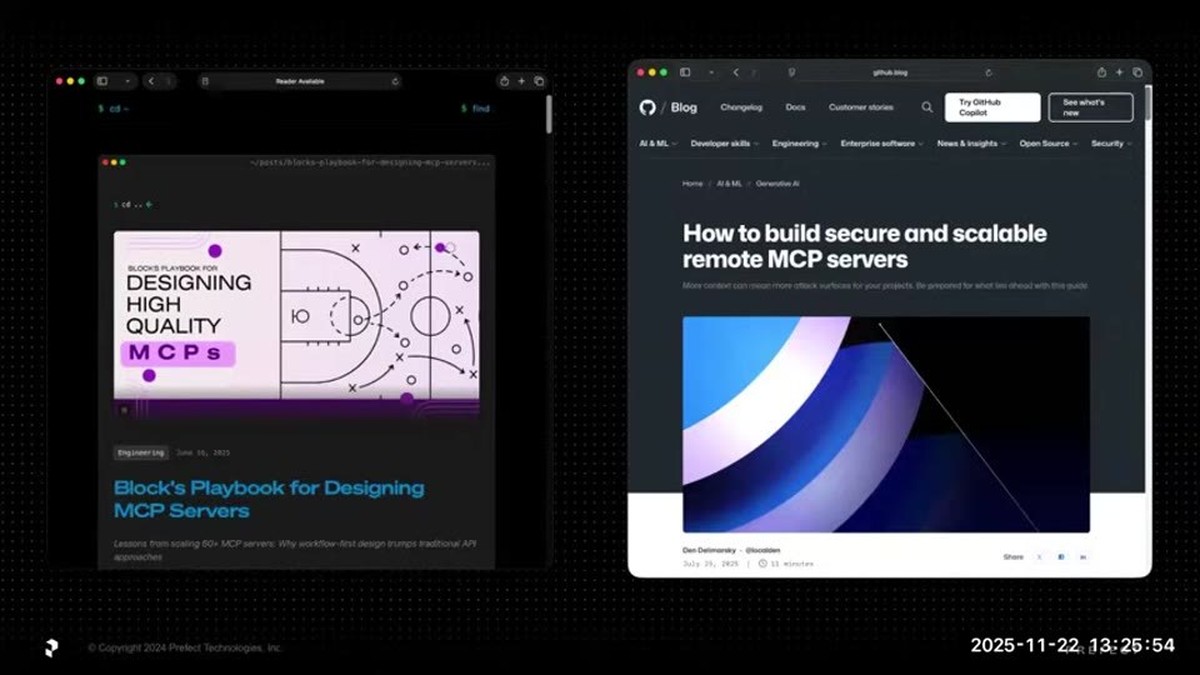This screenshot has height=675, width=1200.
Task: Share the github.blog page via toolbar
Action: [1101, 72]
